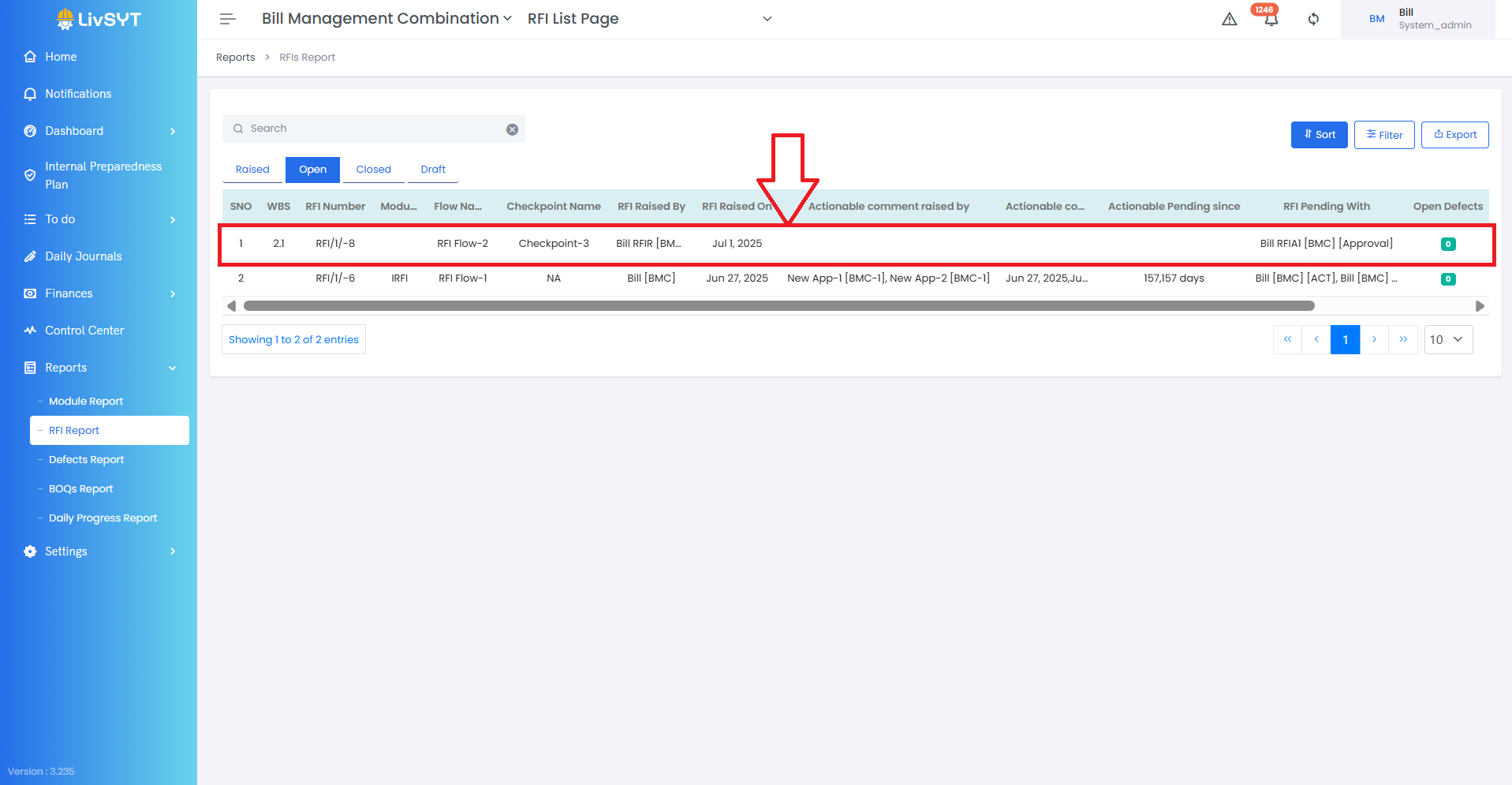
Task: Click the RFI Number column header
Action: coord(335,207)
